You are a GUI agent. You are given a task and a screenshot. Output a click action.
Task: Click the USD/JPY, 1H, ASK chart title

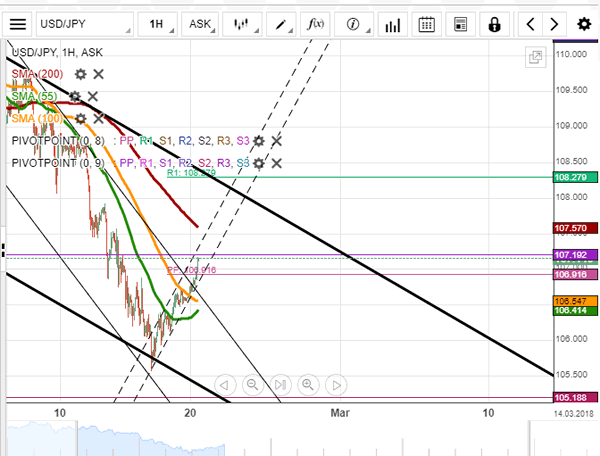[57, 52]
